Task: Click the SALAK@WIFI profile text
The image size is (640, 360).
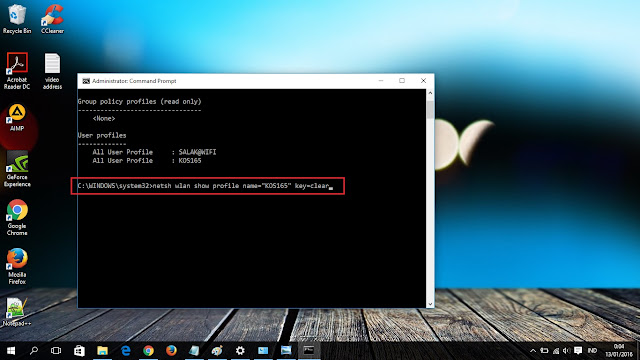Action: point(197,152)
